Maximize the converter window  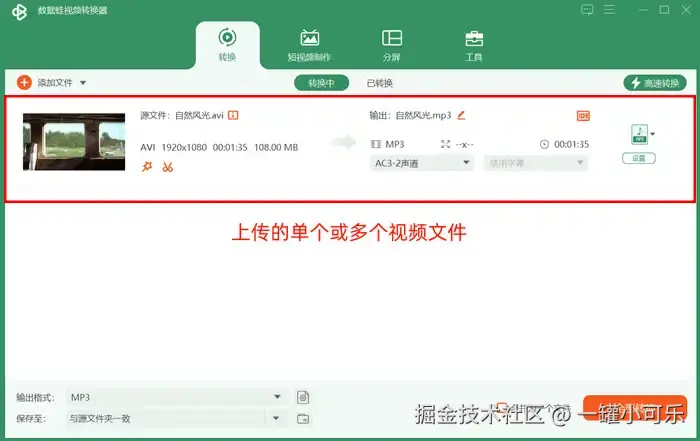click(664, 10)
